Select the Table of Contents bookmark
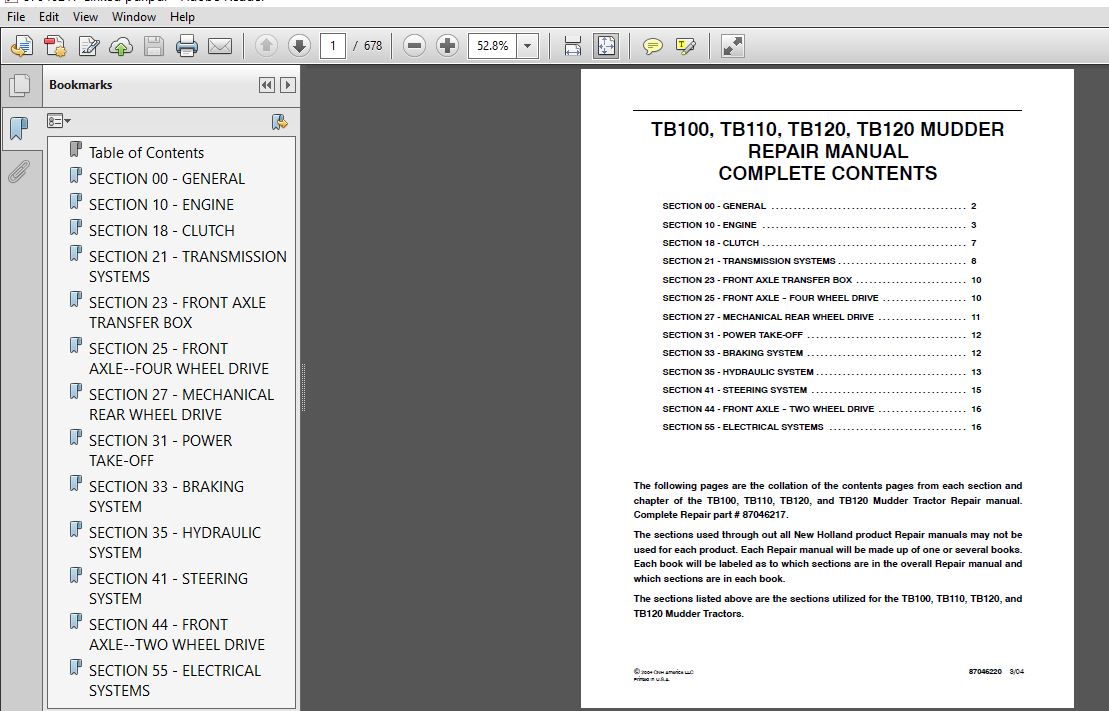1109x711 pixels. click(x=146, y=153)
